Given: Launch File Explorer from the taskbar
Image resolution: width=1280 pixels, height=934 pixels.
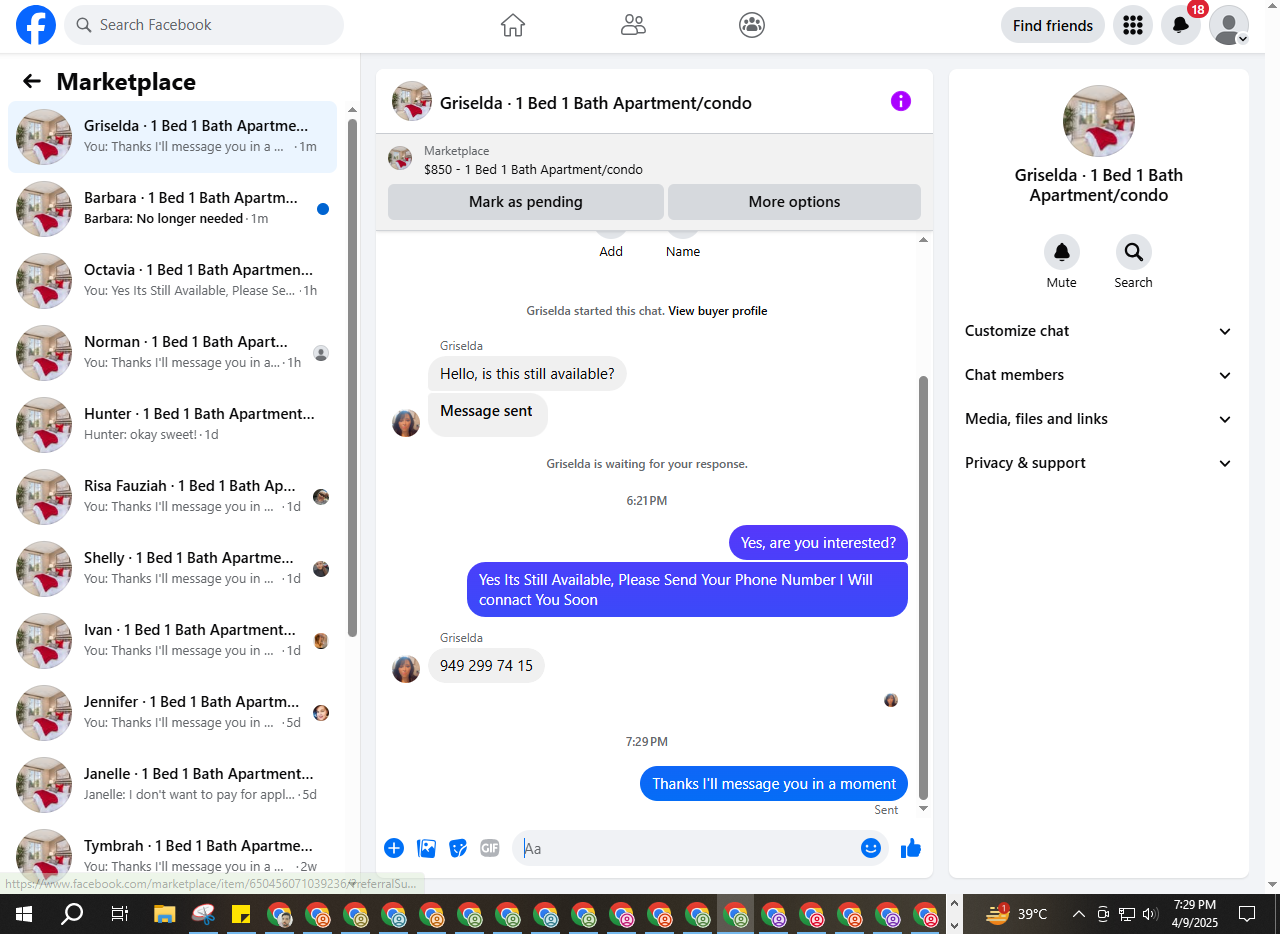Looking at the screenshot, I should [x=164, y=914].
